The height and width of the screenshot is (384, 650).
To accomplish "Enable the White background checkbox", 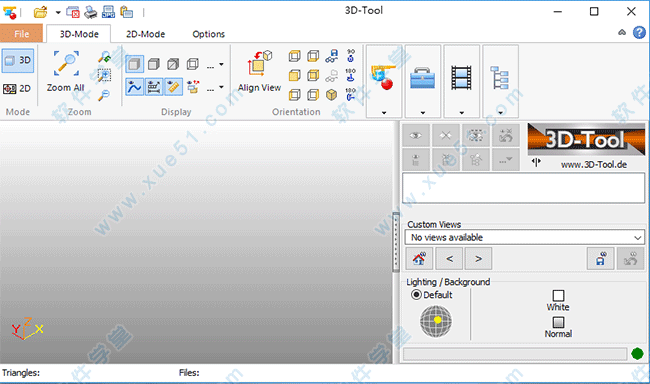I will pyautogui.click(x=558, y=295).
